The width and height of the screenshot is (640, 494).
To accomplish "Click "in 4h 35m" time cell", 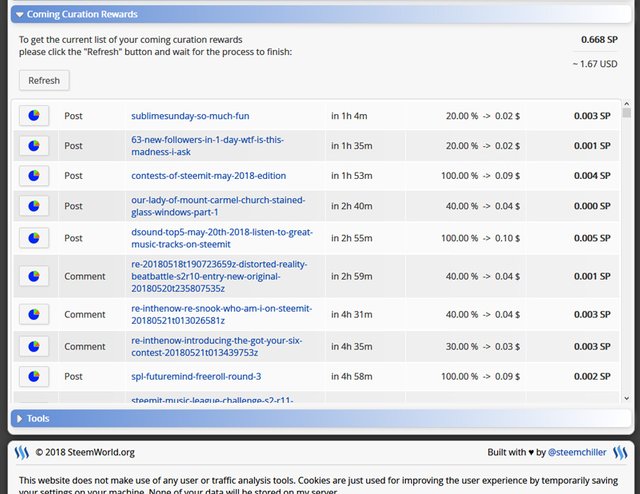I will tap(351, 347).
